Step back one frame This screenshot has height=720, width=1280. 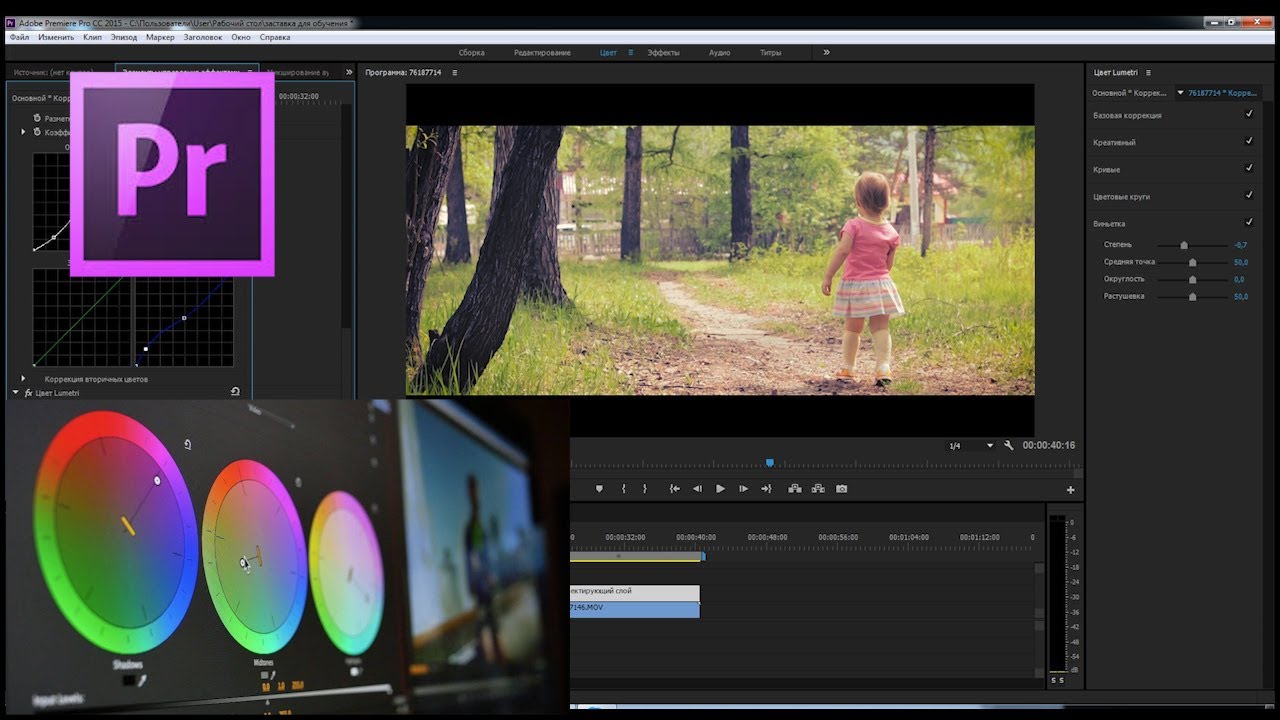click(x=697, y=489)
